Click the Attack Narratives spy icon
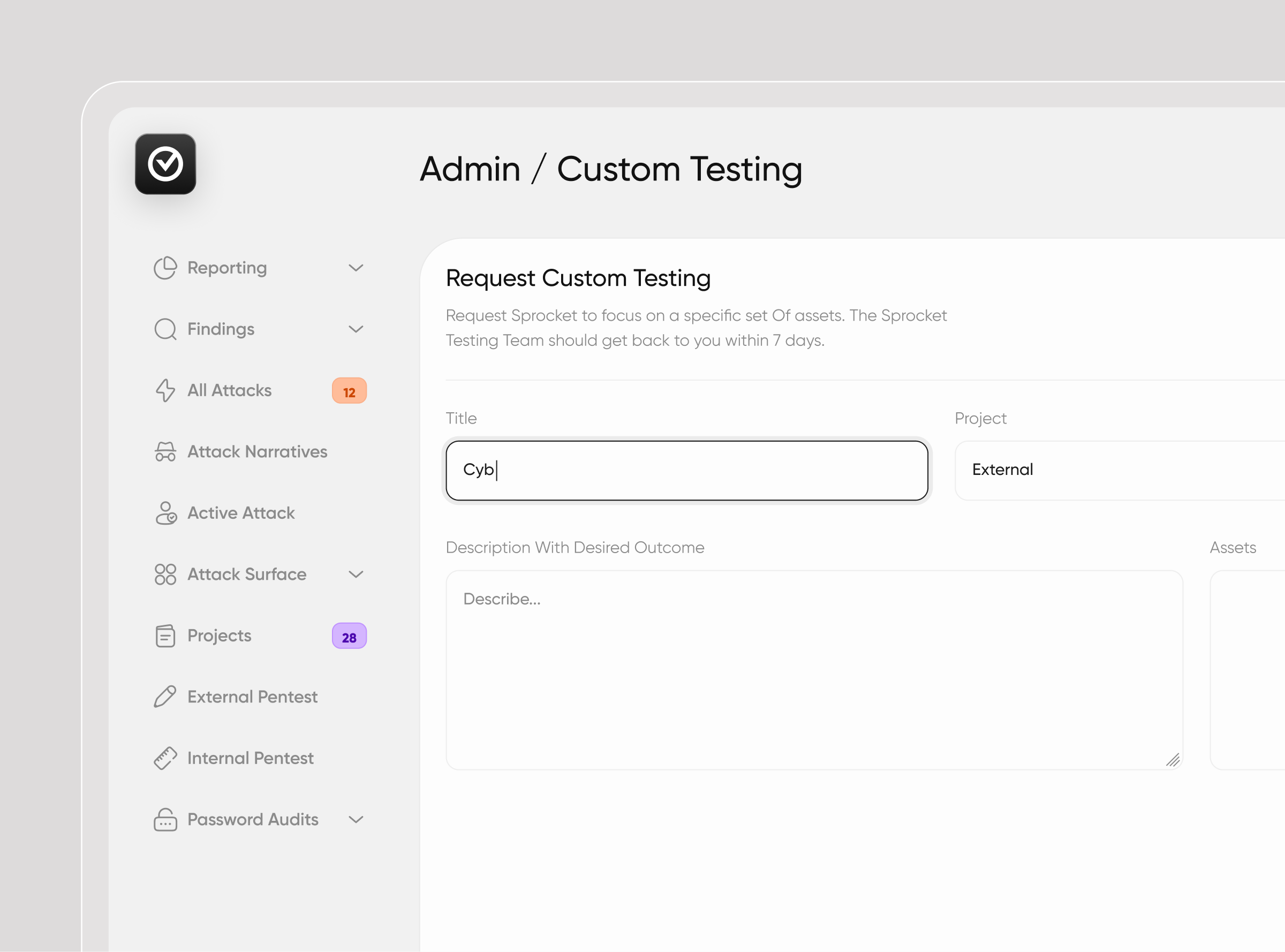 [x=165, y=452]
